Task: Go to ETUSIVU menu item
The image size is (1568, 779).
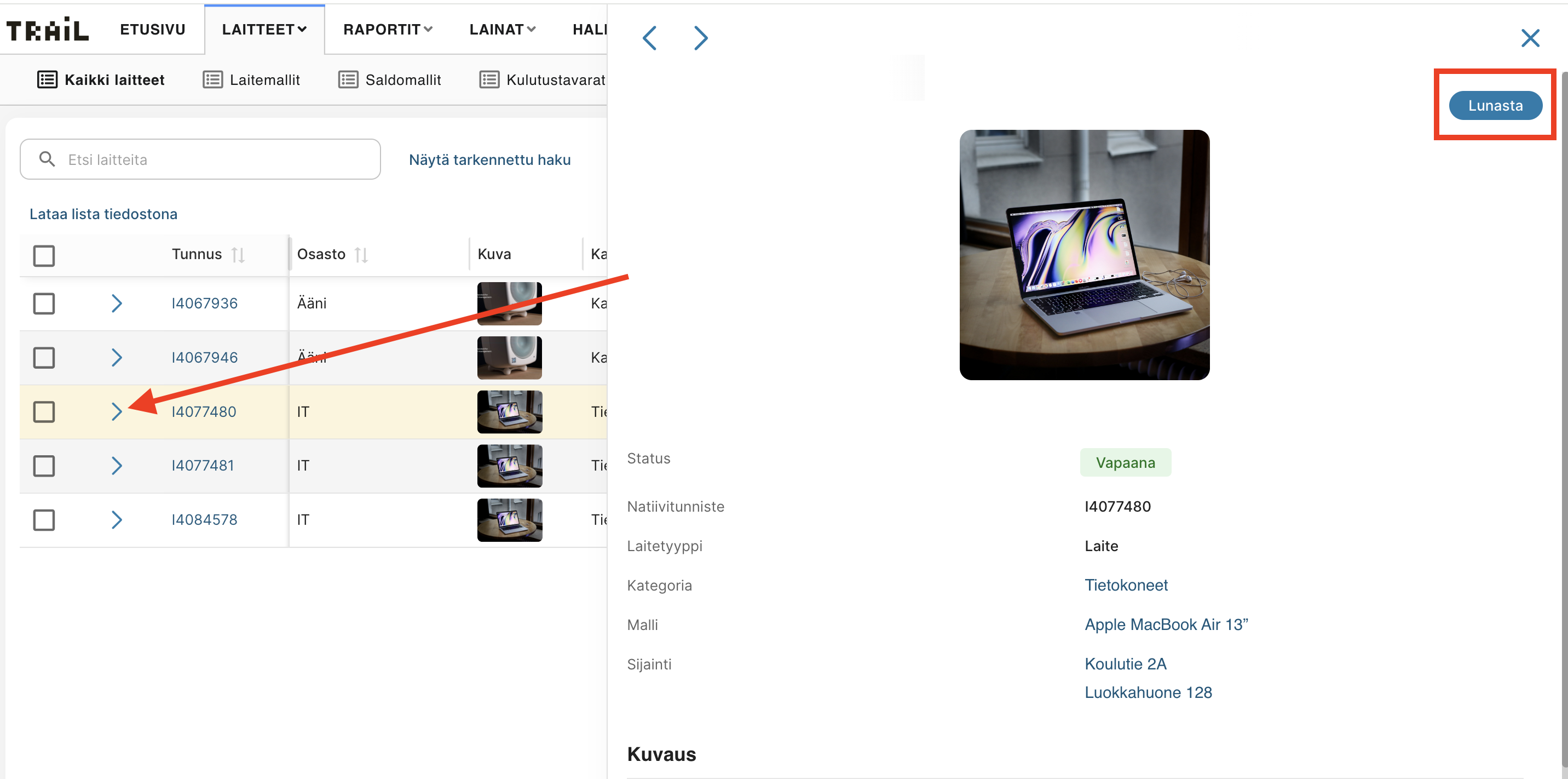Action: click(152, 29)
